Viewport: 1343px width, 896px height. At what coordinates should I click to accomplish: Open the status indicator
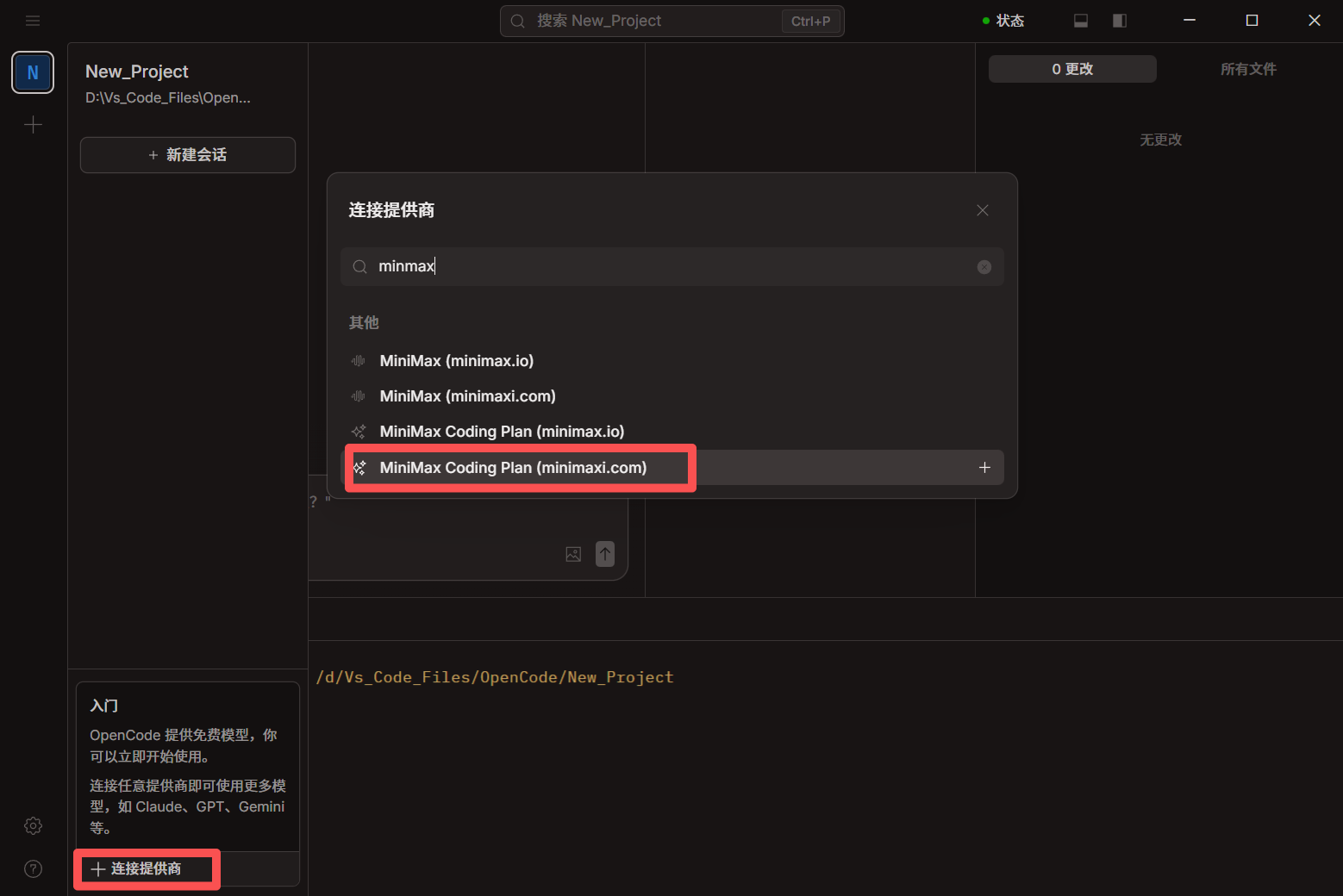click(1003, 21)
